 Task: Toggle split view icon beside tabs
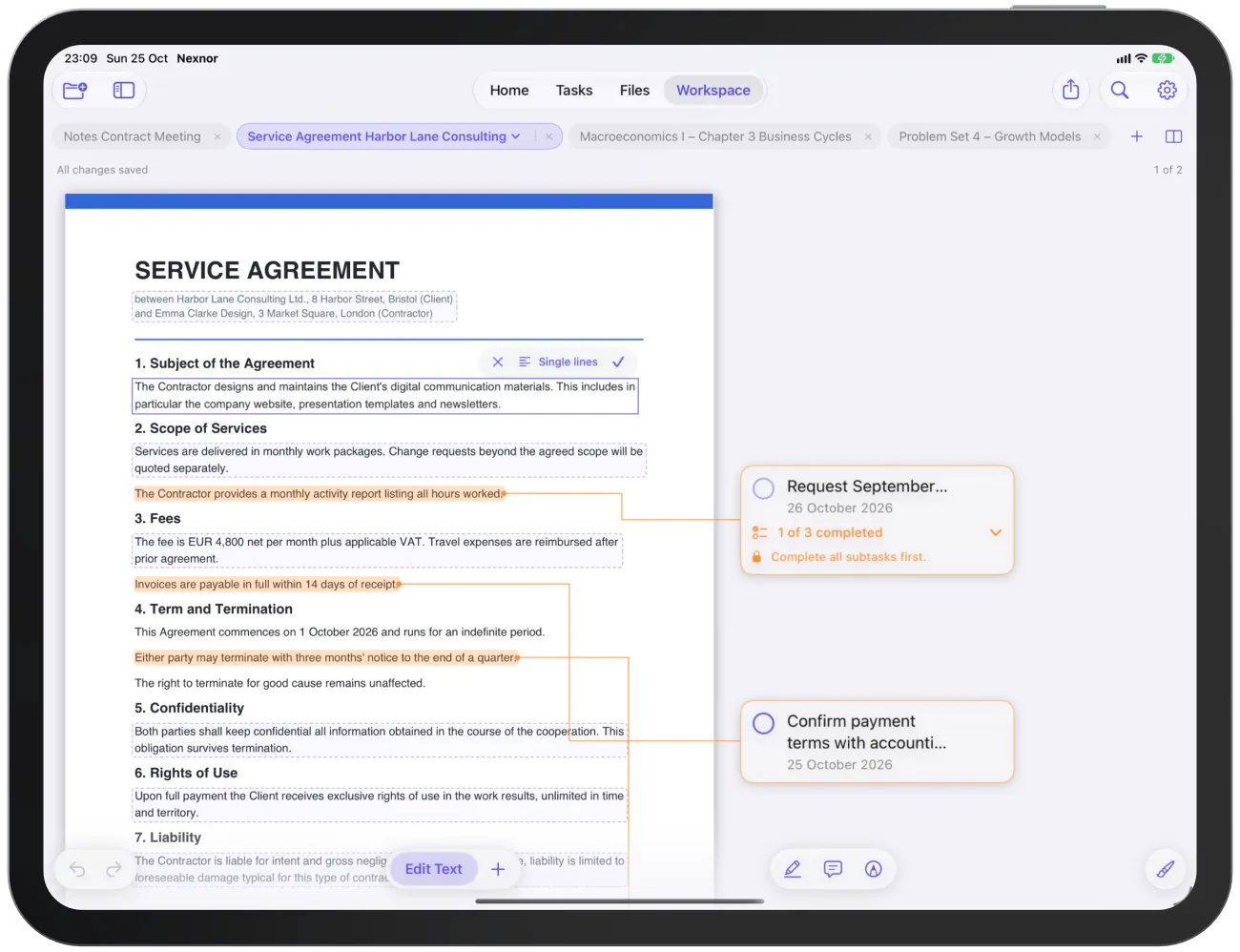click(x=1173, y=136)
